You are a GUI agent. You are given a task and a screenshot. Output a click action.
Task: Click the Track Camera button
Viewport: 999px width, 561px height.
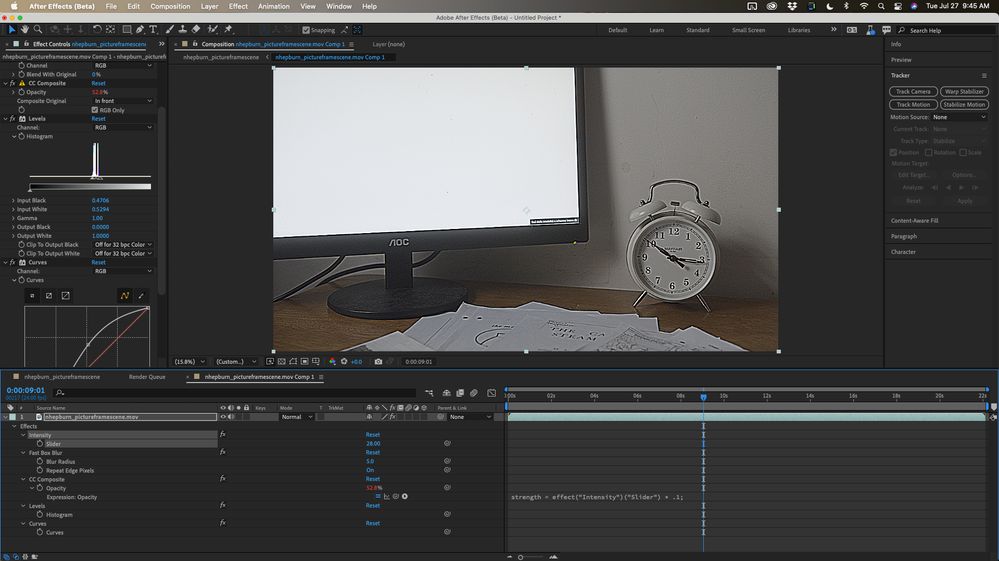click(912, 91)
